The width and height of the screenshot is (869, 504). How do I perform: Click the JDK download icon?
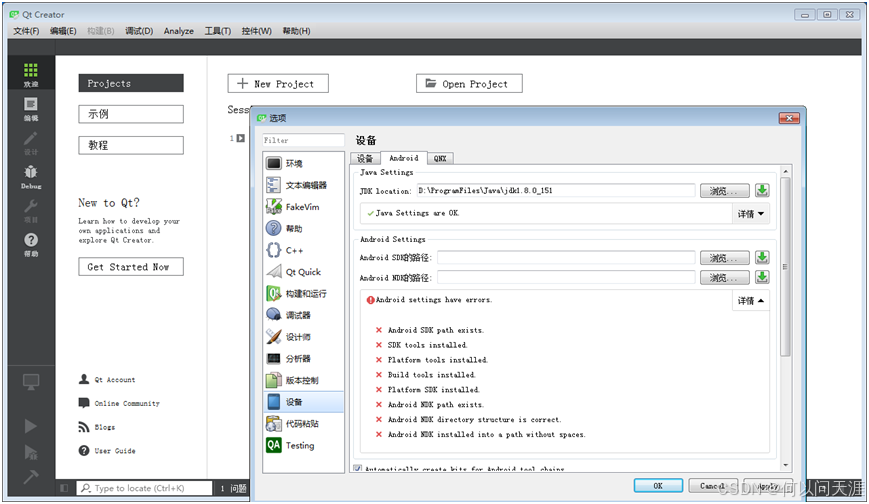click(762, 191)
